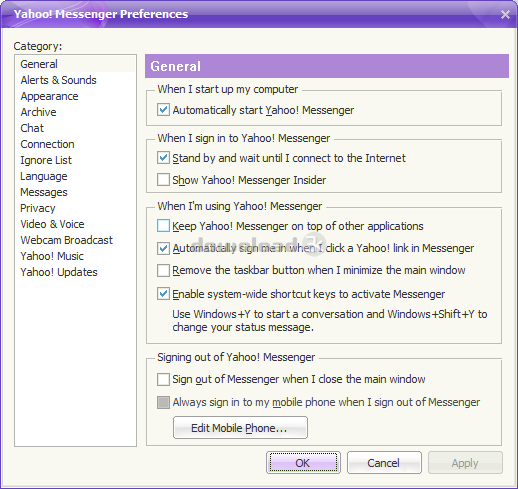The image size is (518, 489).
Task: Select the Chat category
Action: (x=32, y=128)
